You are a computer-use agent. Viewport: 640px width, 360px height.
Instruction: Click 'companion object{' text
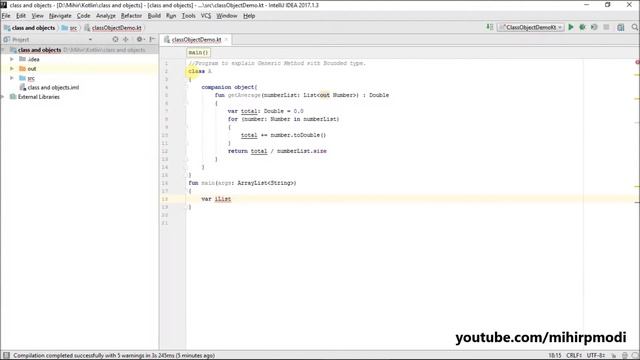coord(229,87)
